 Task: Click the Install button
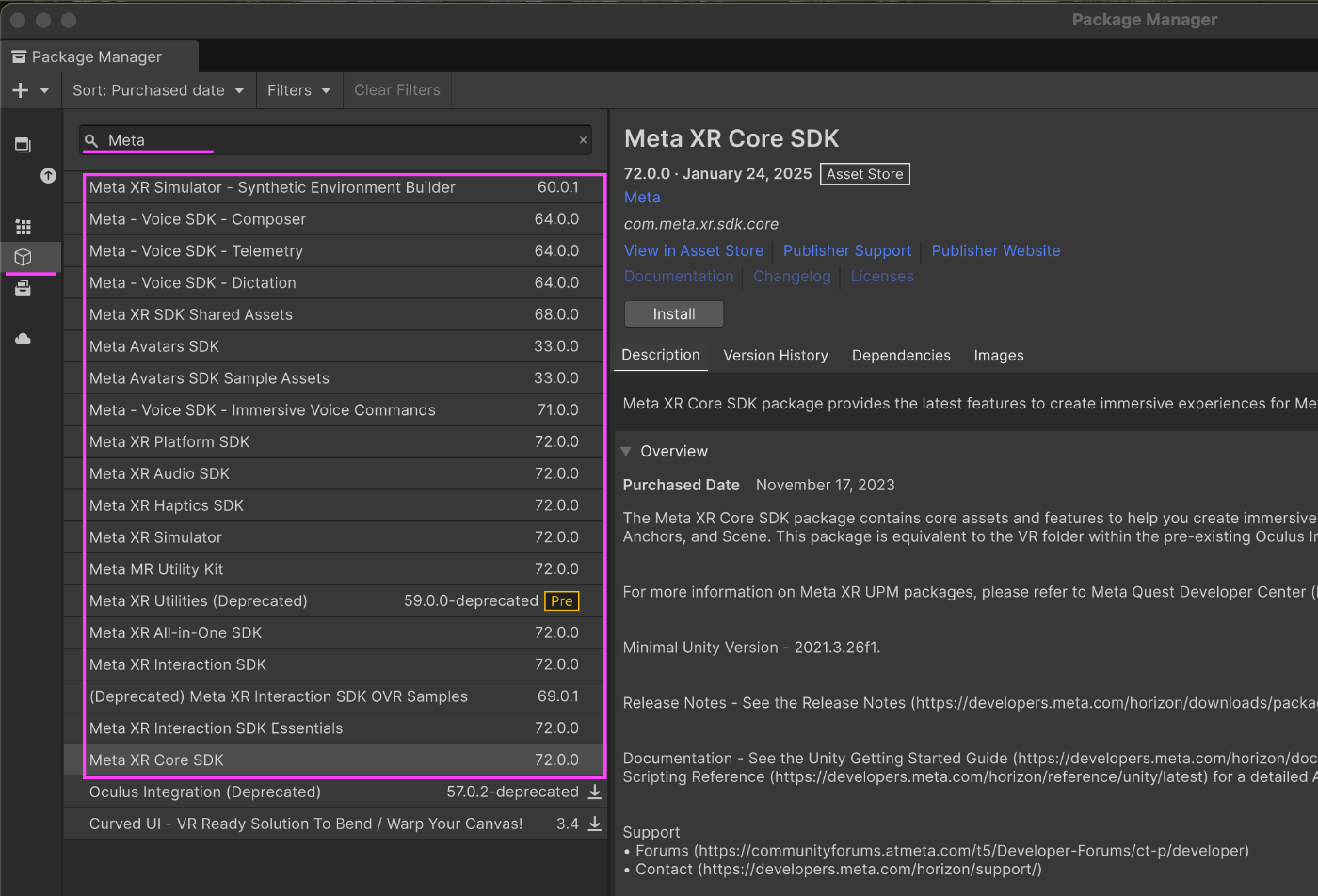674,314
